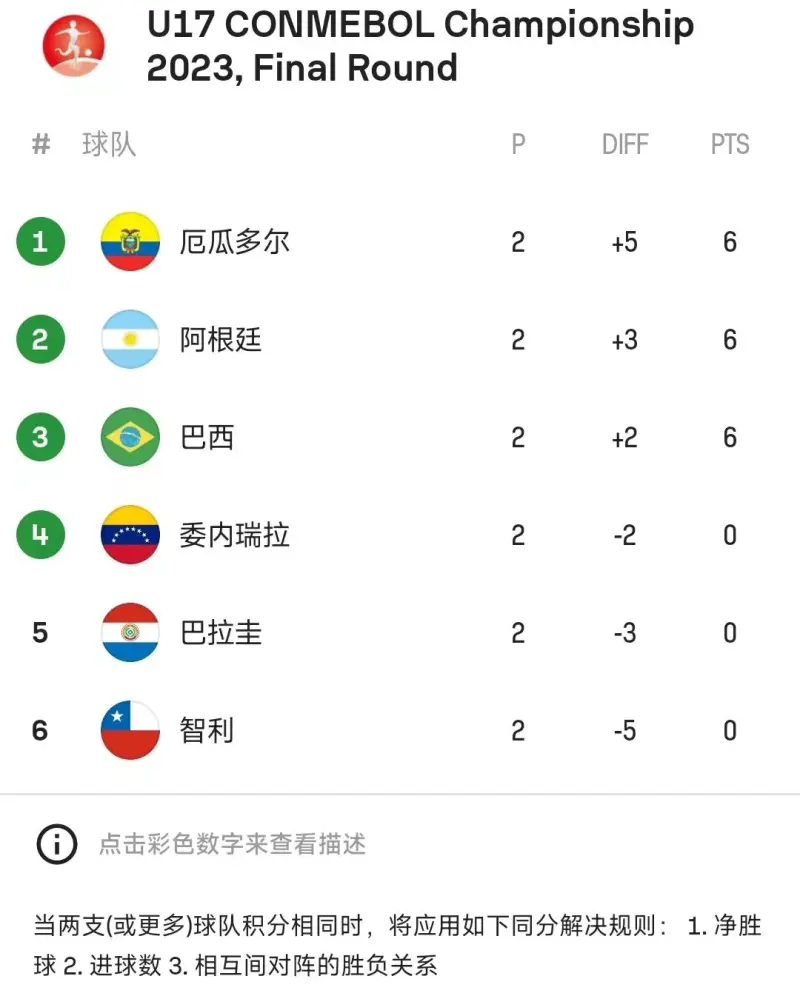800x996 pixels.
Task: Tap the Venezuela flag icon
Action: [x=130, y=535]
